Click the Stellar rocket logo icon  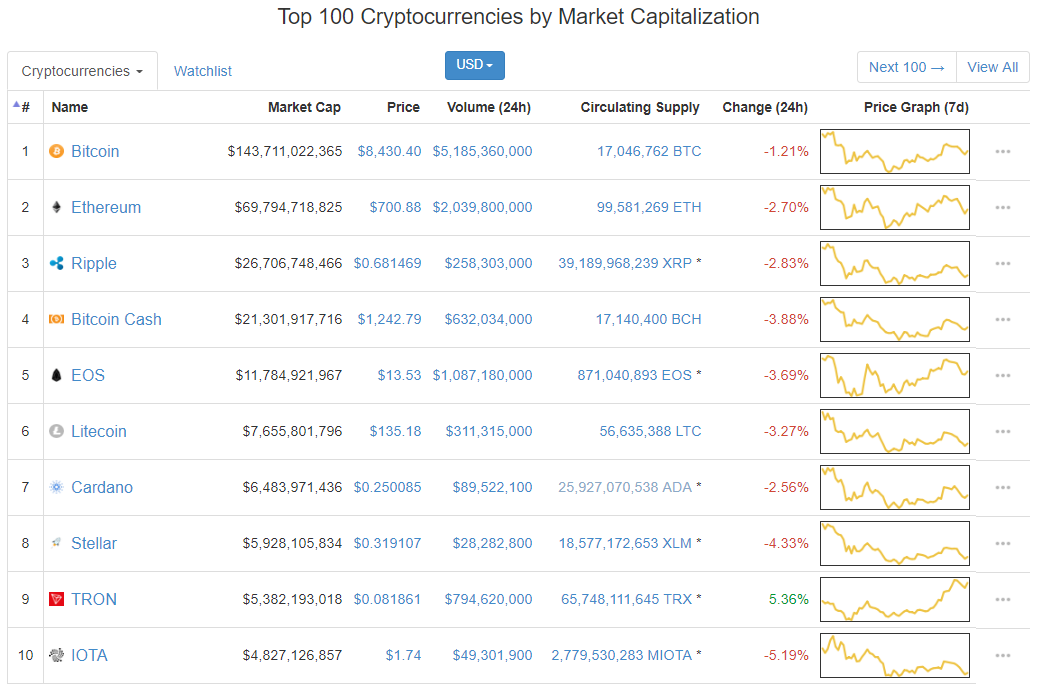(x=56, y=543)
